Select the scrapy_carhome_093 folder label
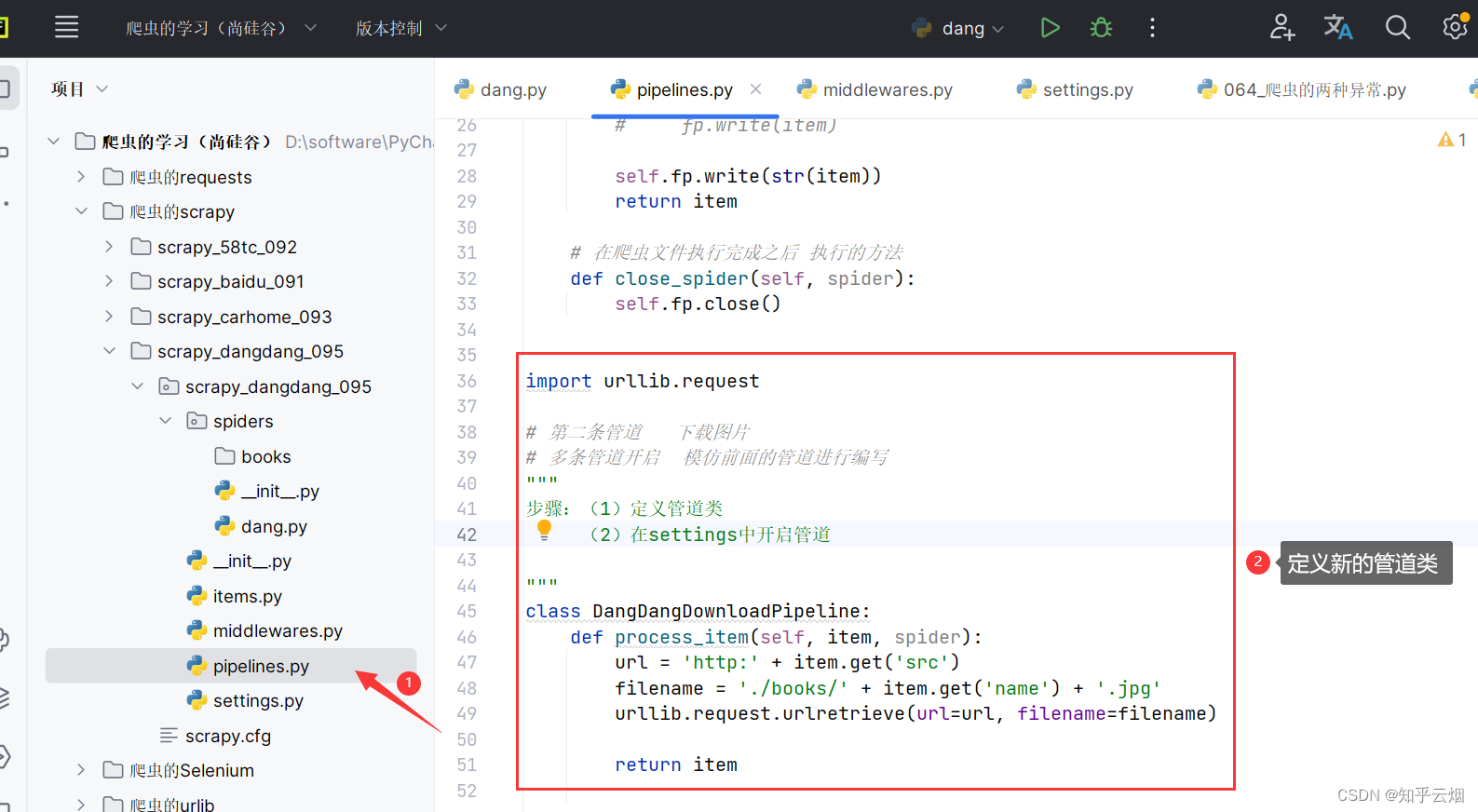 (x=245, y=317)
